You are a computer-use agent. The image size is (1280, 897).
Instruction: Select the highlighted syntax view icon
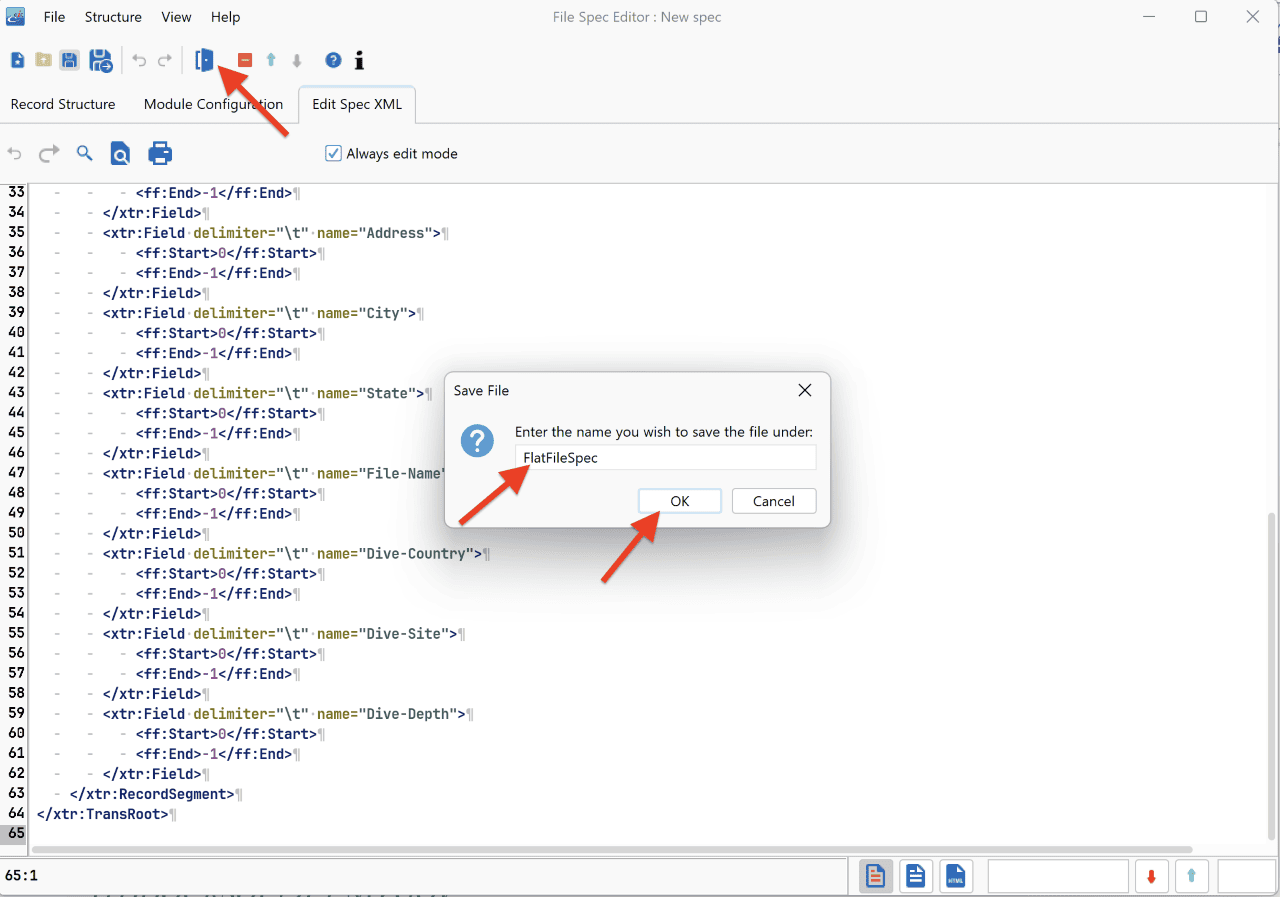coord(876,876)
